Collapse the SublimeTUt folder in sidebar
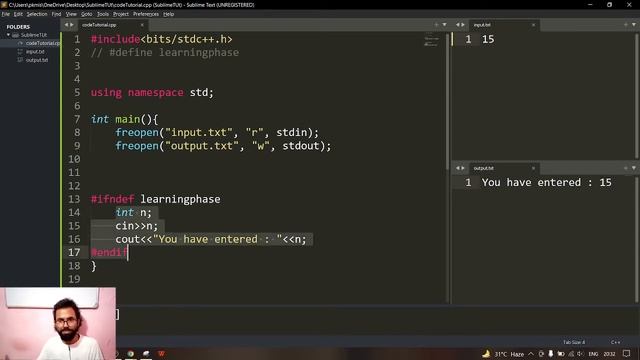The width and height of the screenshot is (640, 360). (8, 35)
